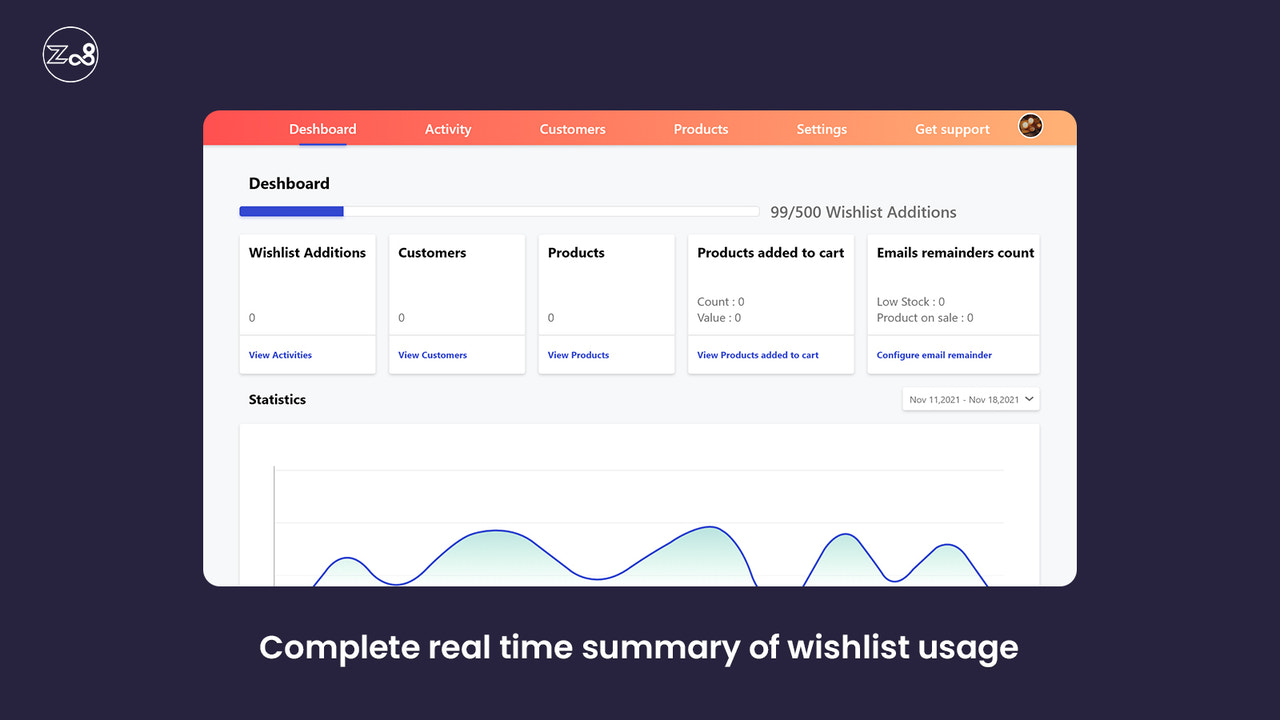This screenshot has width=1280, height=720.
Task: Select the Deshboard tab
Action: click(x=322, y=129)
